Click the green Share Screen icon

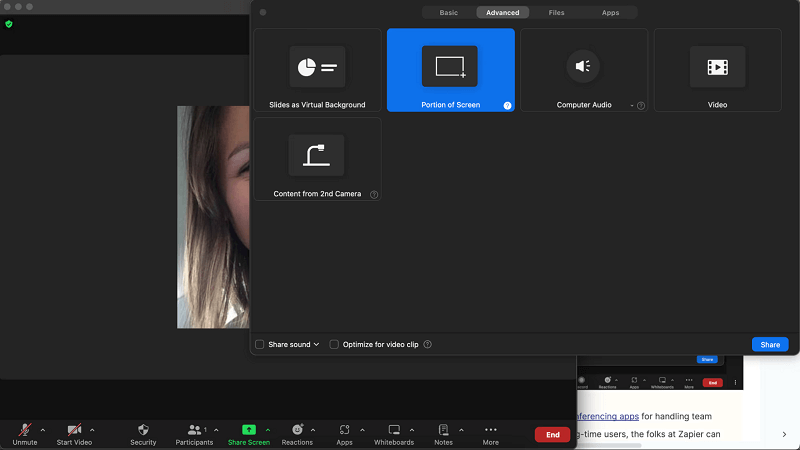(x=248, y=430)
